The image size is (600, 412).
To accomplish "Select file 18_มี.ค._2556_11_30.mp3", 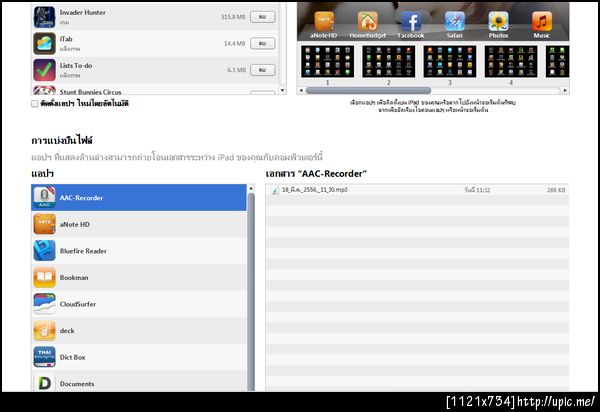I will [x=417, y=190].
